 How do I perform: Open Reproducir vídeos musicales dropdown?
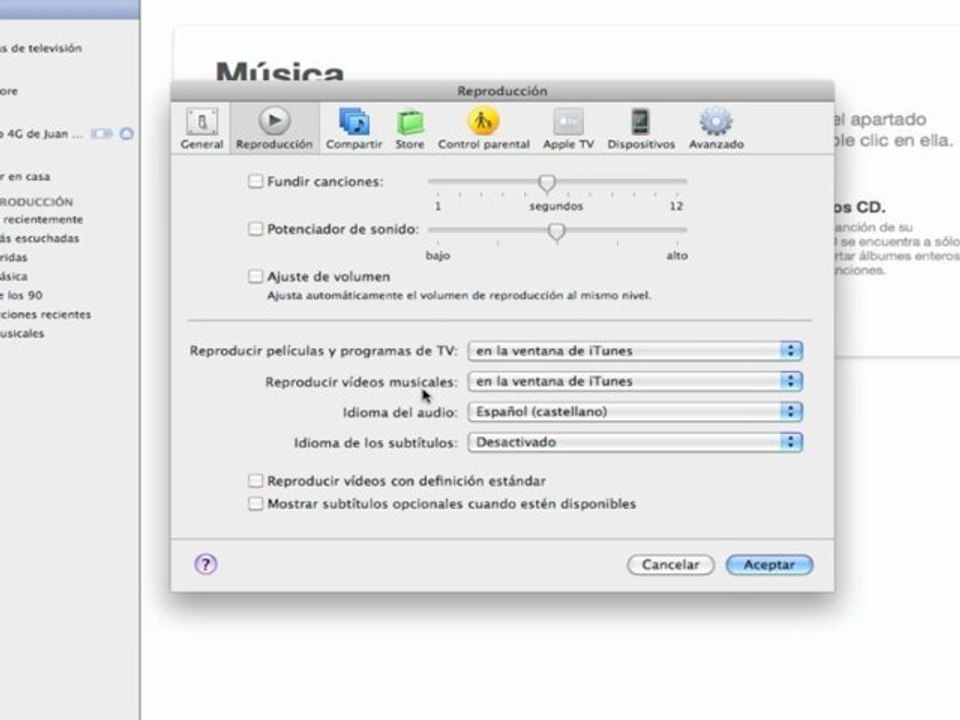635,381
